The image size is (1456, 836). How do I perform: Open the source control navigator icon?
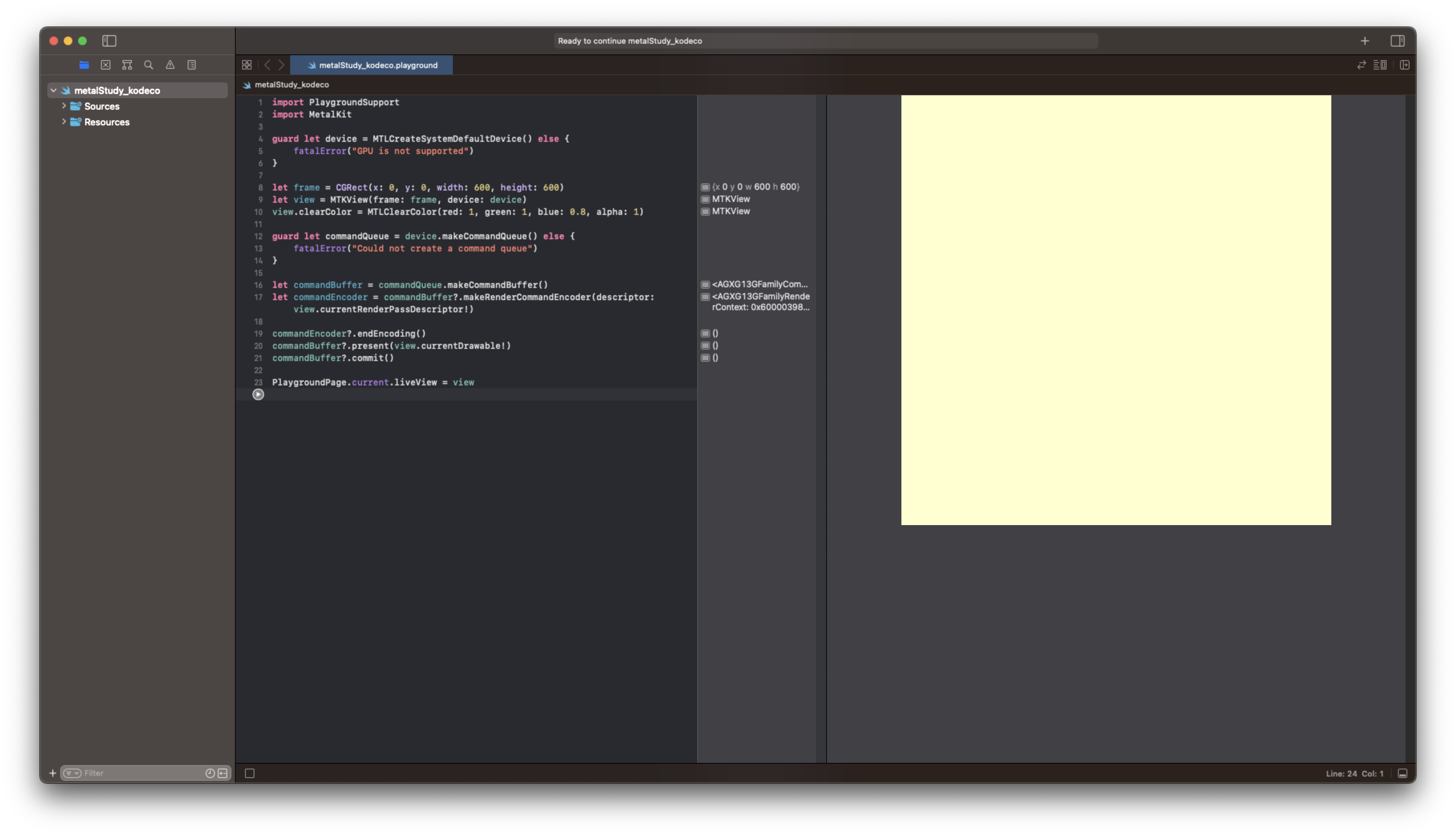106,65
